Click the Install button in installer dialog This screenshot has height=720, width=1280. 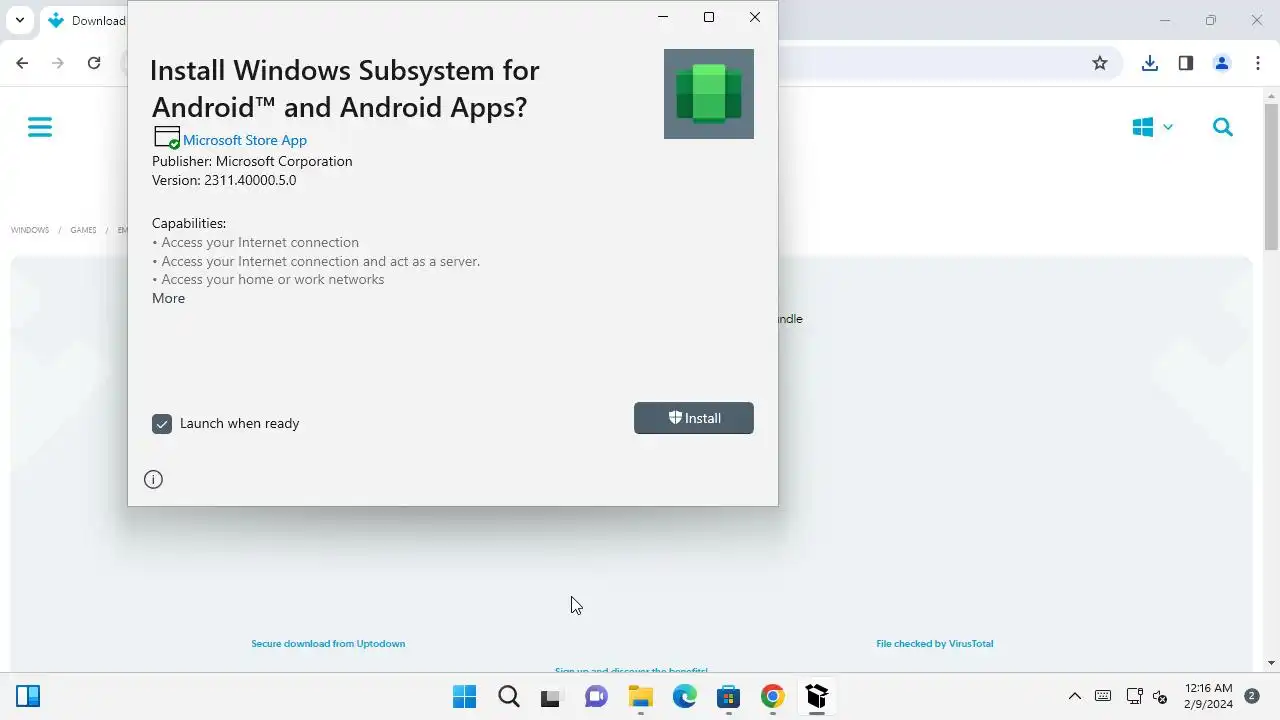pos(693,418)
